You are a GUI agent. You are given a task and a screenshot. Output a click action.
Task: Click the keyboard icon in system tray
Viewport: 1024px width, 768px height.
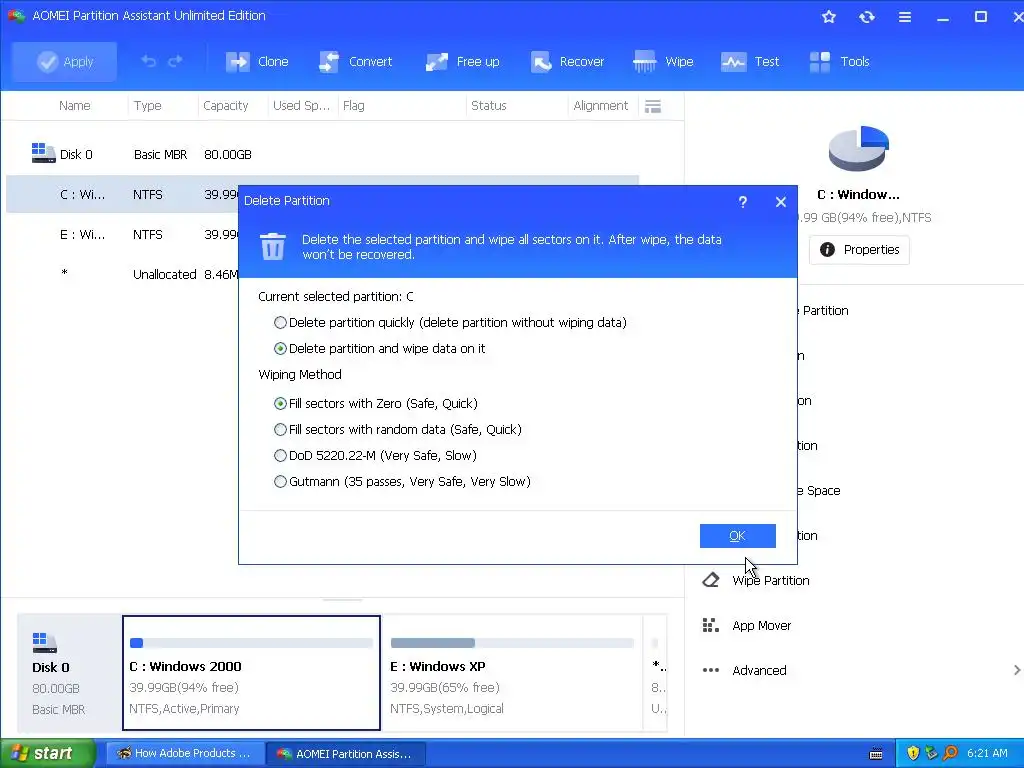[876, 754]
